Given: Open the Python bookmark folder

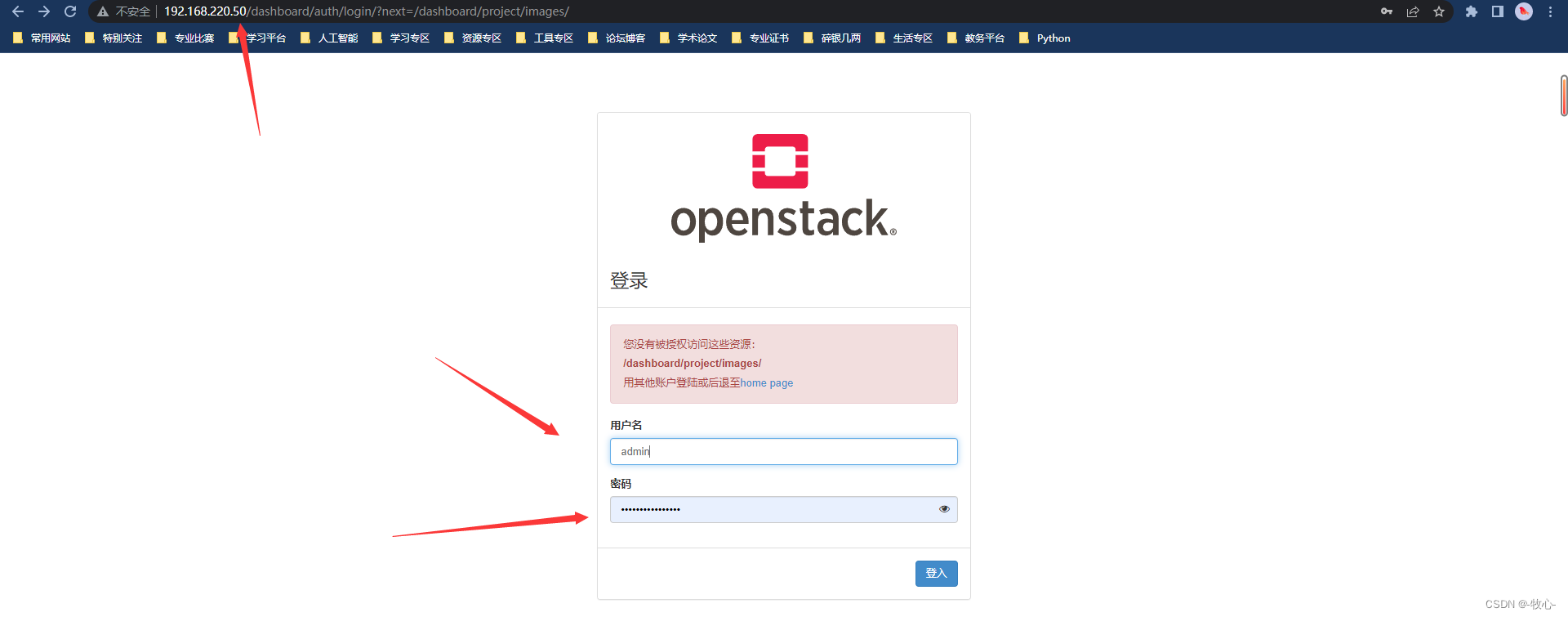Looking at the screenshot, I should [x=1045, y=38].
